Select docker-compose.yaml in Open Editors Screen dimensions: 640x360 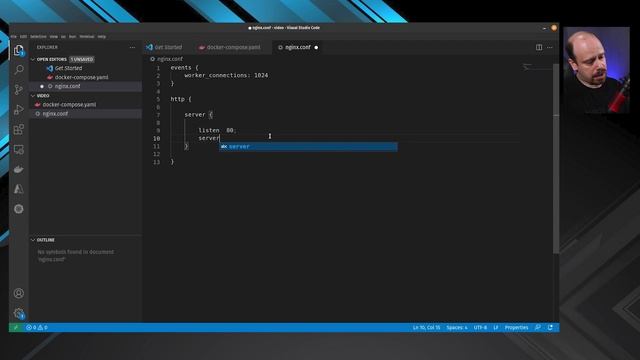81,77
